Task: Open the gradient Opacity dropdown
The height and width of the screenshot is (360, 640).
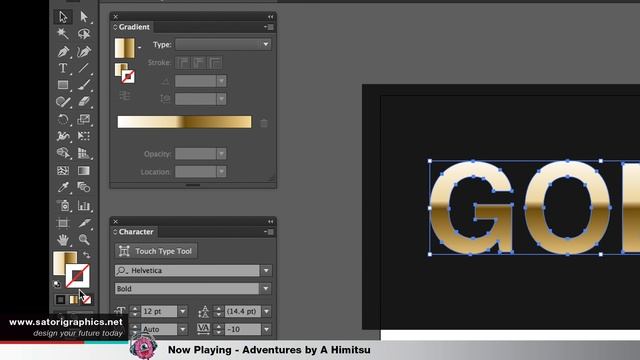Action: click(221, 154)
